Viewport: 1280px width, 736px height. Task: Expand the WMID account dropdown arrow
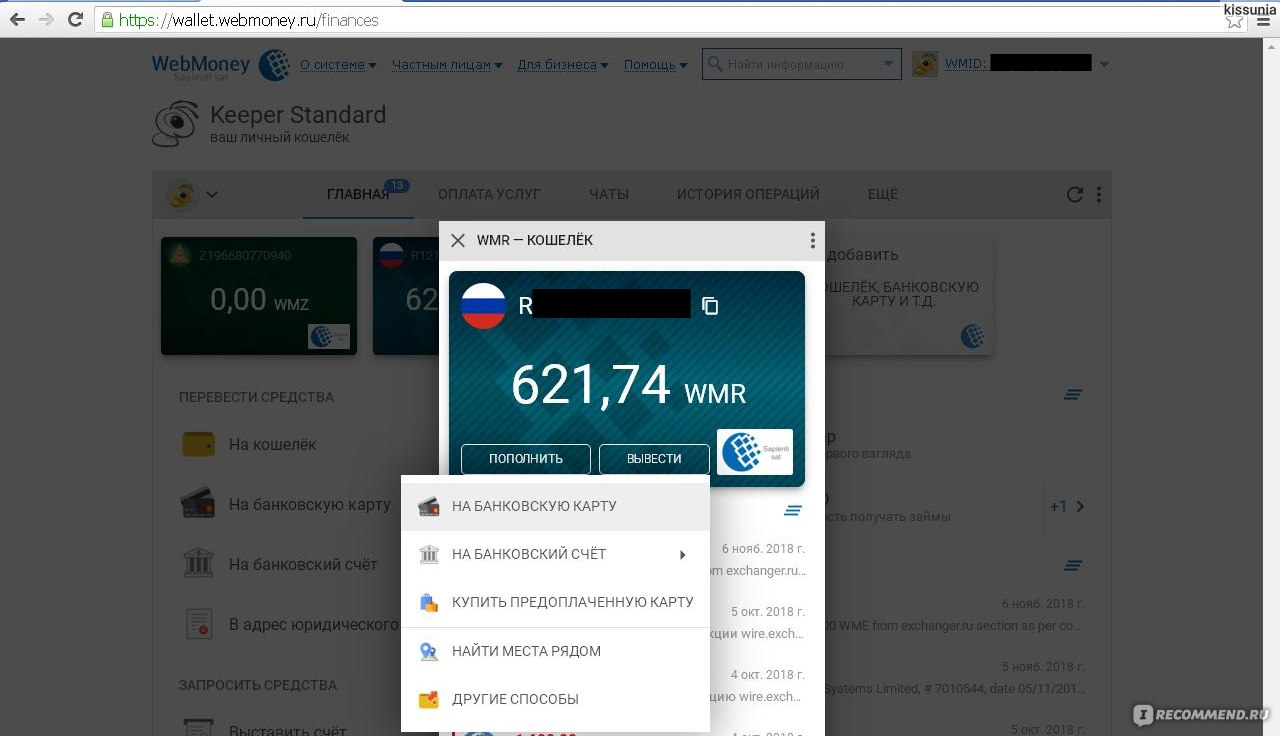(1104, 65)
